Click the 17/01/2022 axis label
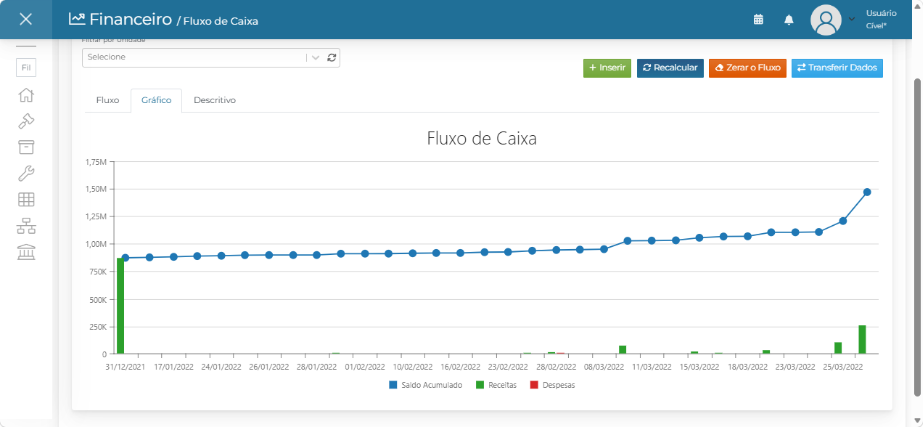 173,366
